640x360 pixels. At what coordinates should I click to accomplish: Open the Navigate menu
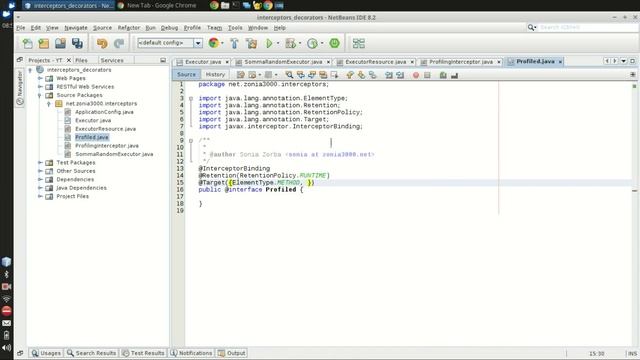(76, 28)
